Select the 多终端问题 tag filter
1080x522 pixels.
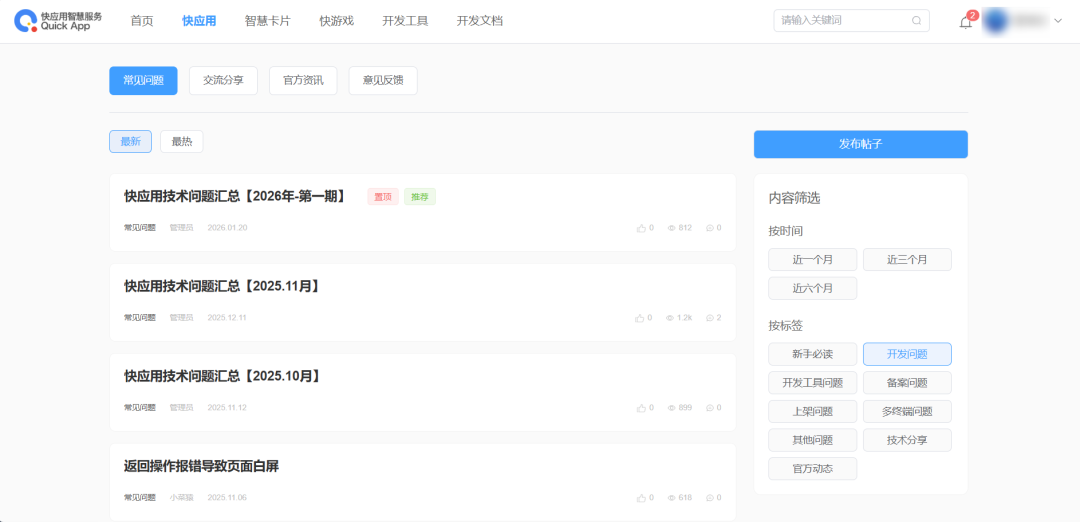pos(907,411)
